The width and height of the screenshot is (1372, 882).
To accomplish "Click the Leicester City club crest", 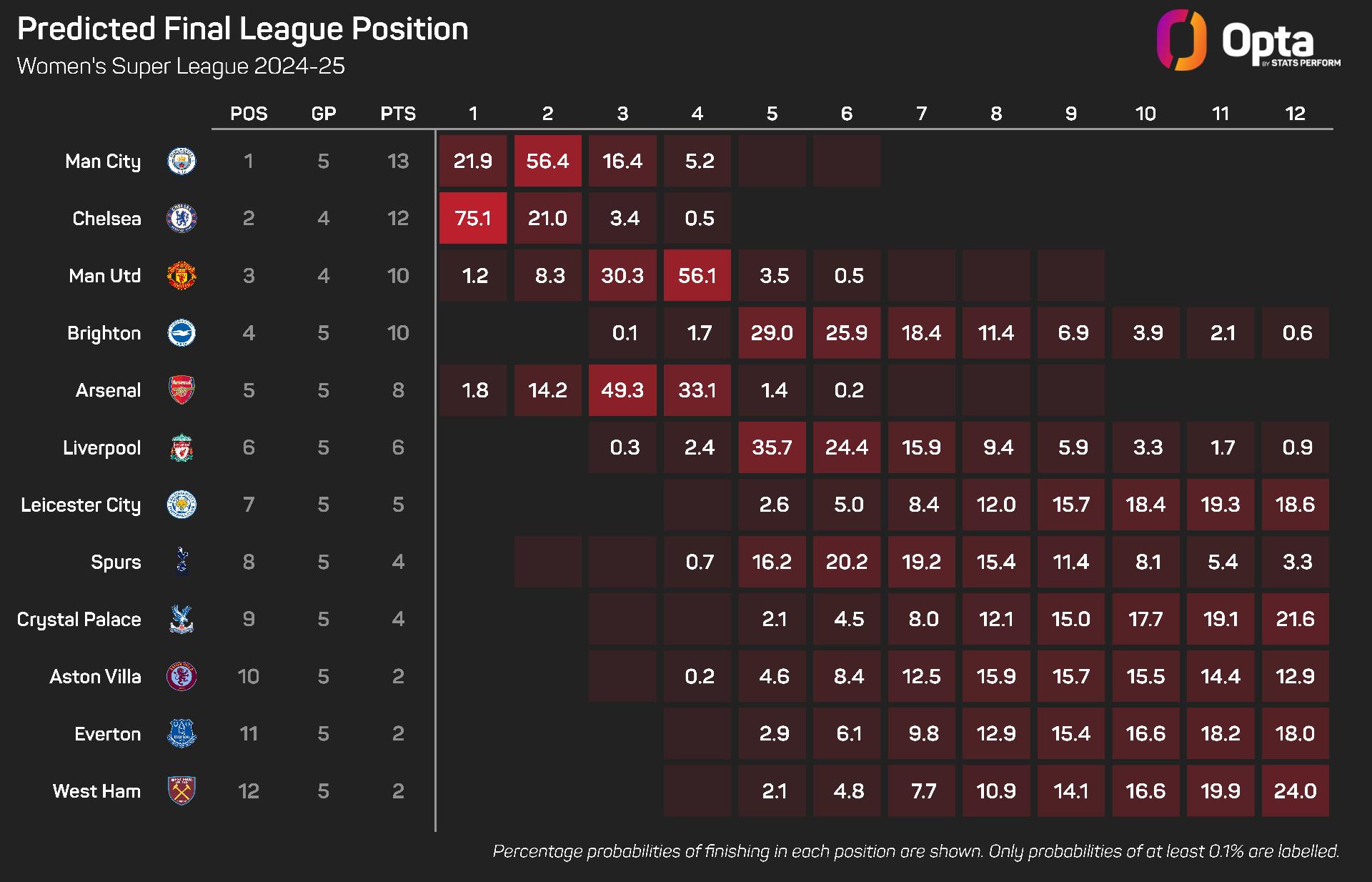I will (182, 505).
